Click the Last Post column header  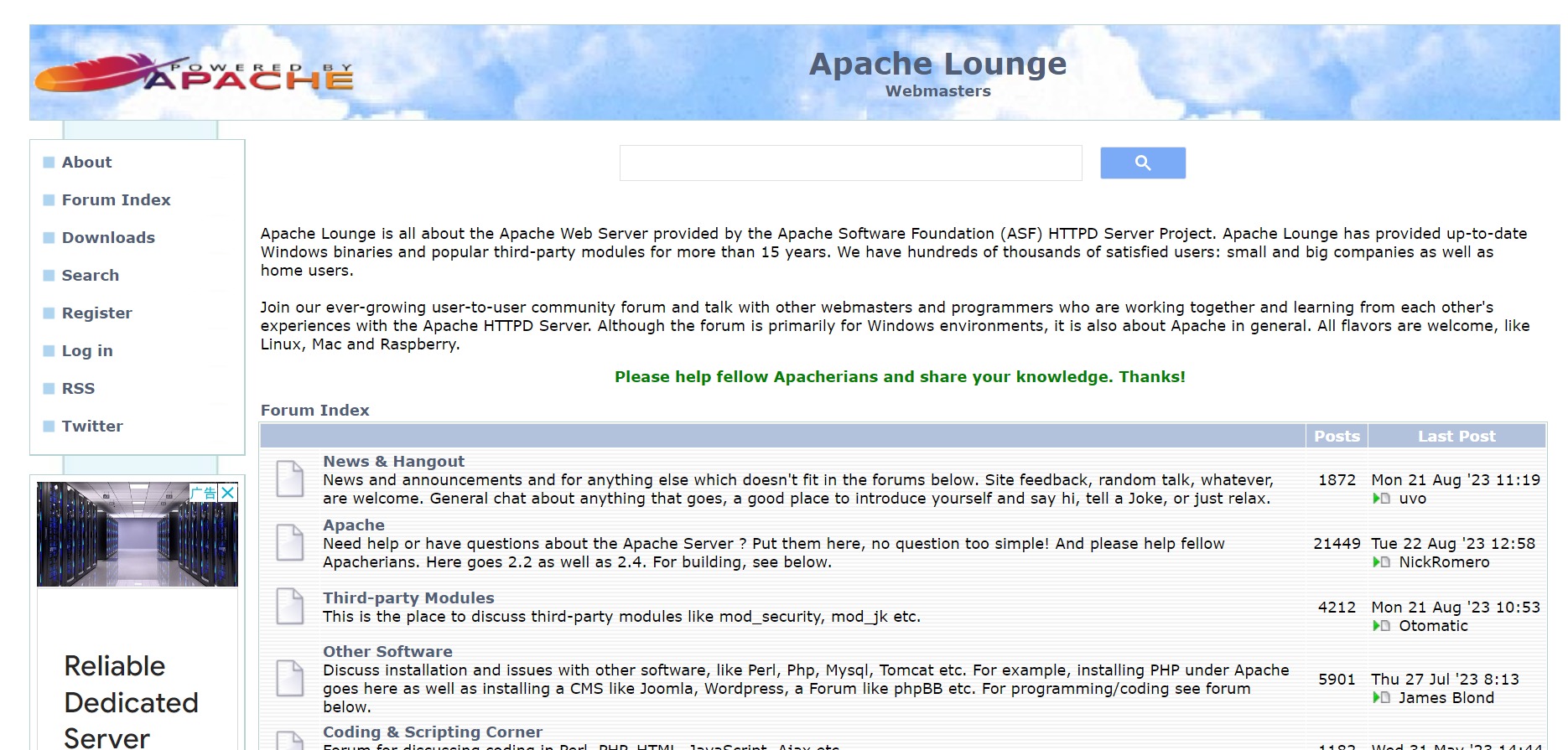click(1456, 437)
